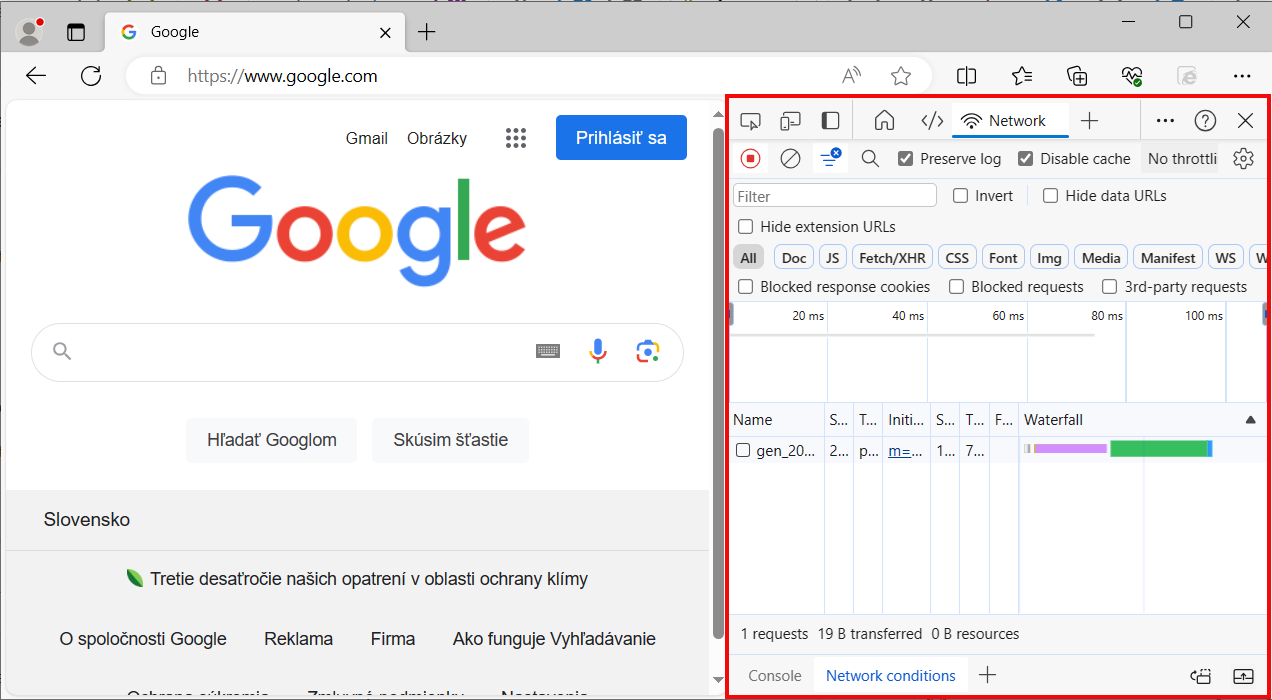Start Google voice search
The width and height of the screenshot is (1272, 700).
click(x=598, y=351)
